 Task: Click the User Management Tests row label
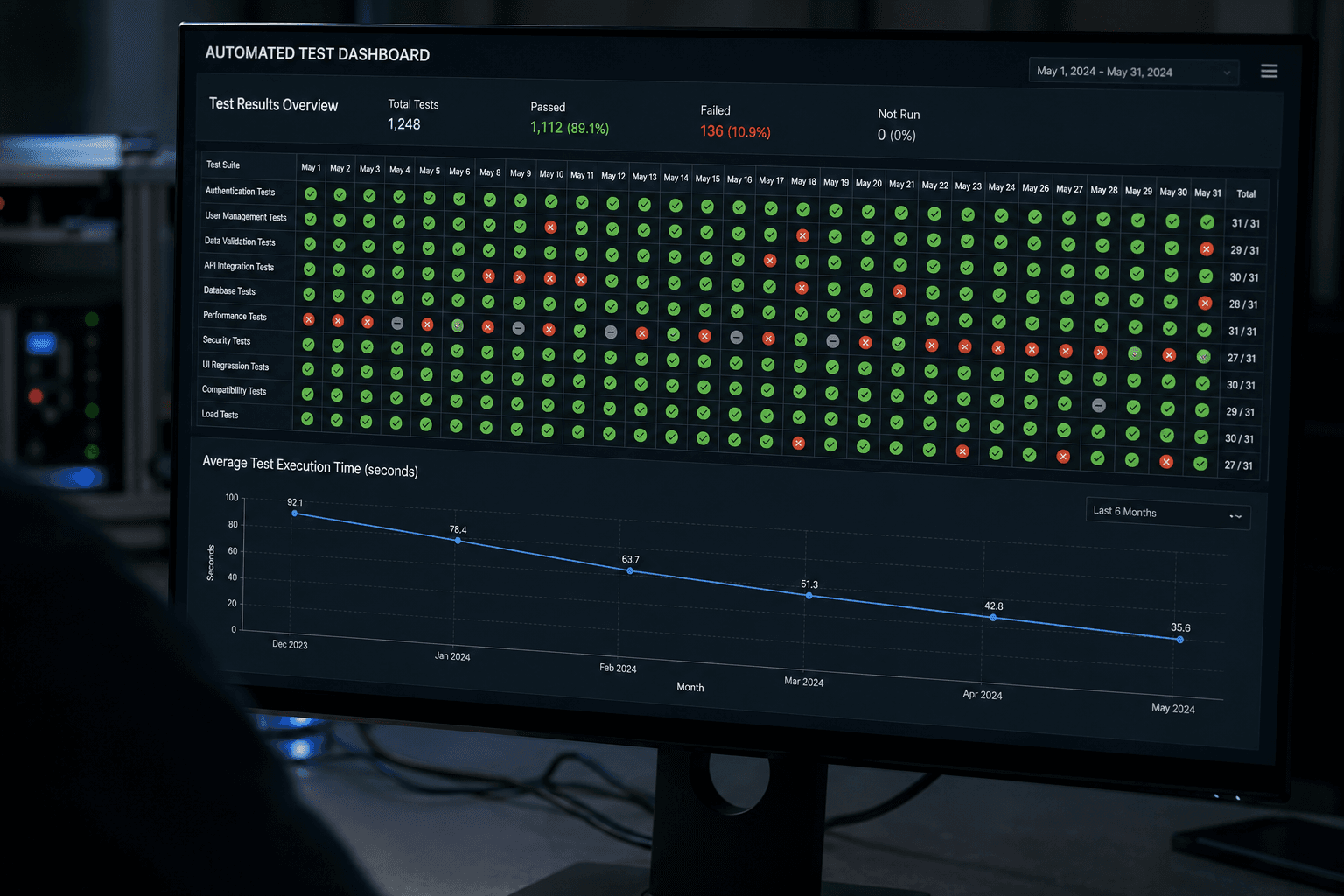coord(246,216)
